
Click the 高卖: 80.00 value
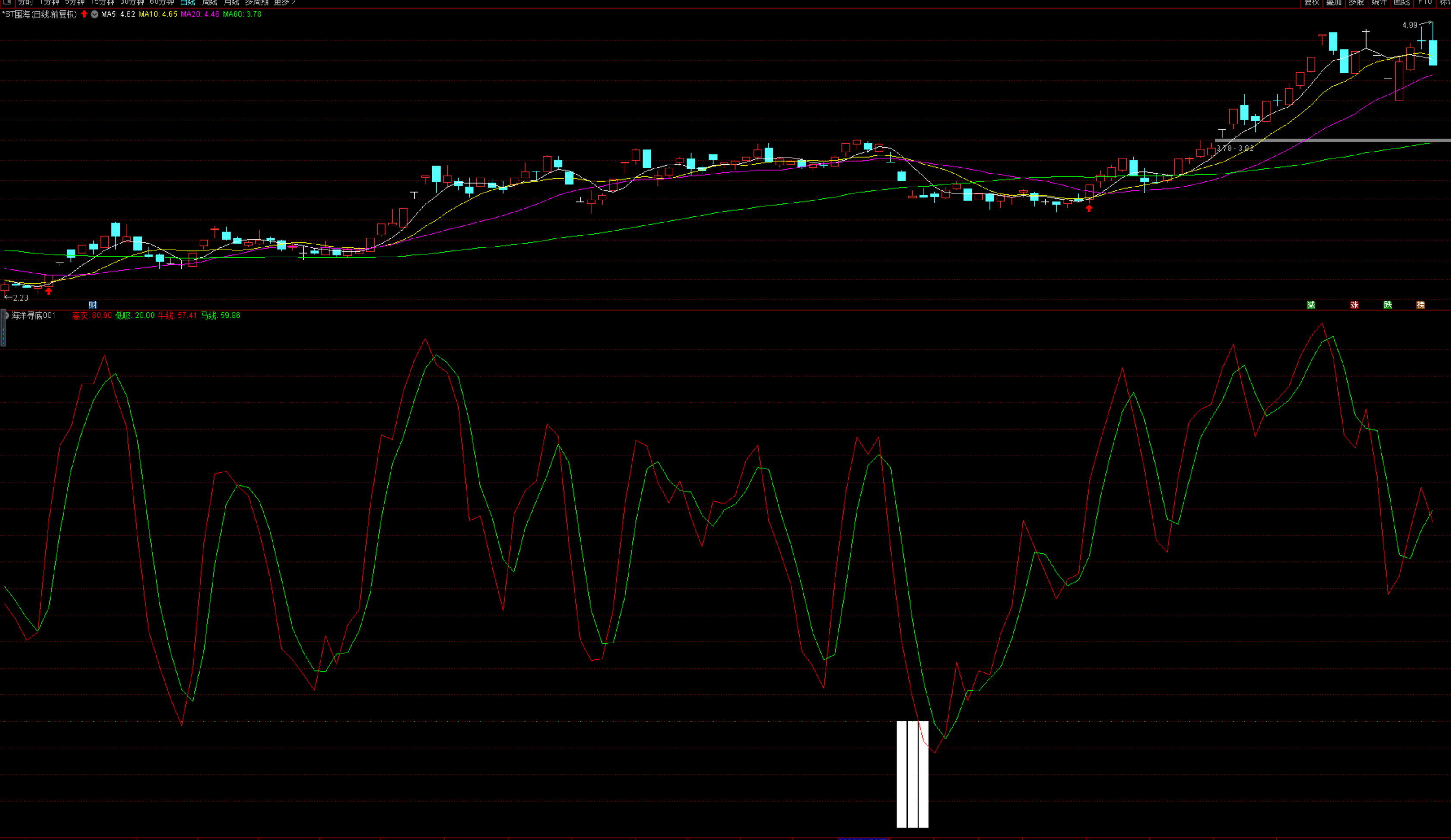click(92, 316)
